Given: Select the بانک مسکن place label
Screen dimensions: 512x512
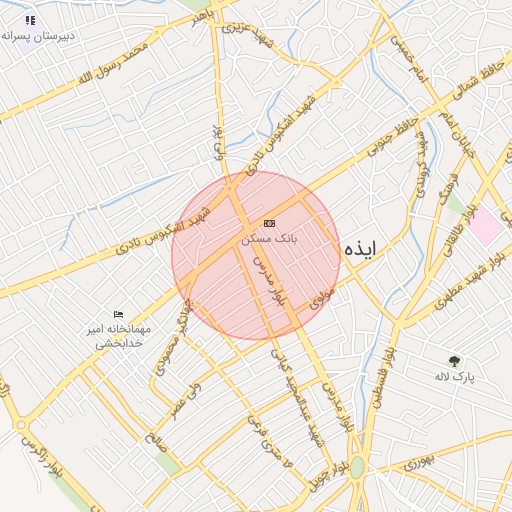Looking at the screenshot, I should (x=269, y=238).
